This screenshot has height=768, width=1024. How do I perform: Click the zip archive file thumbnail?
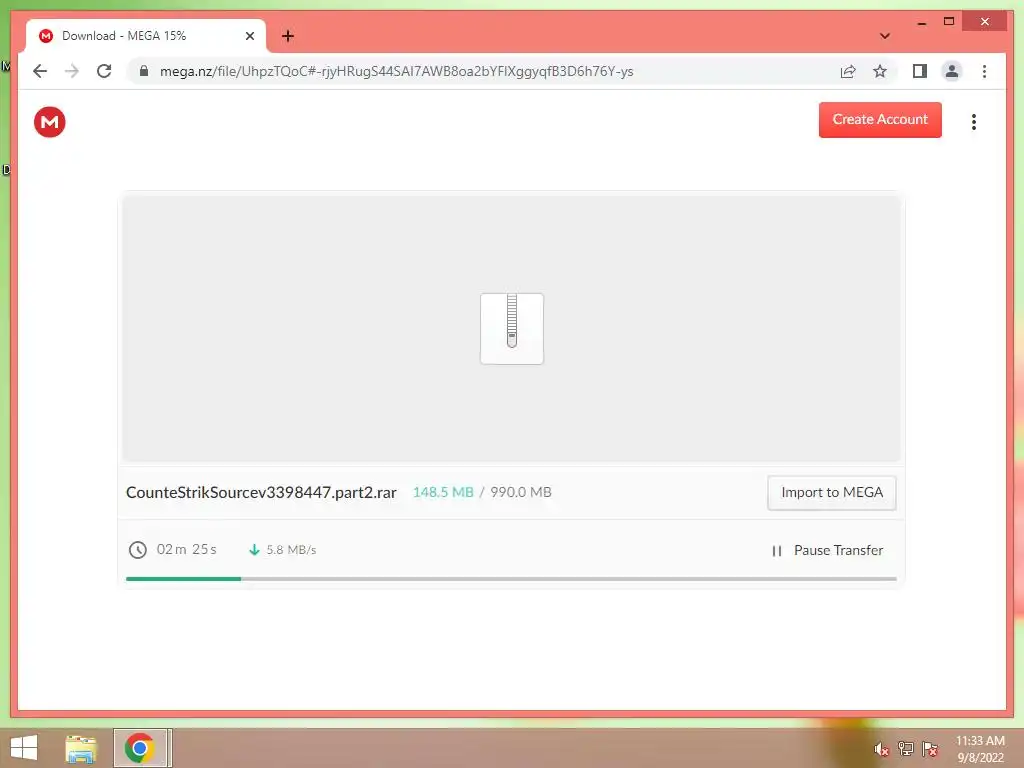pos(511,328)
